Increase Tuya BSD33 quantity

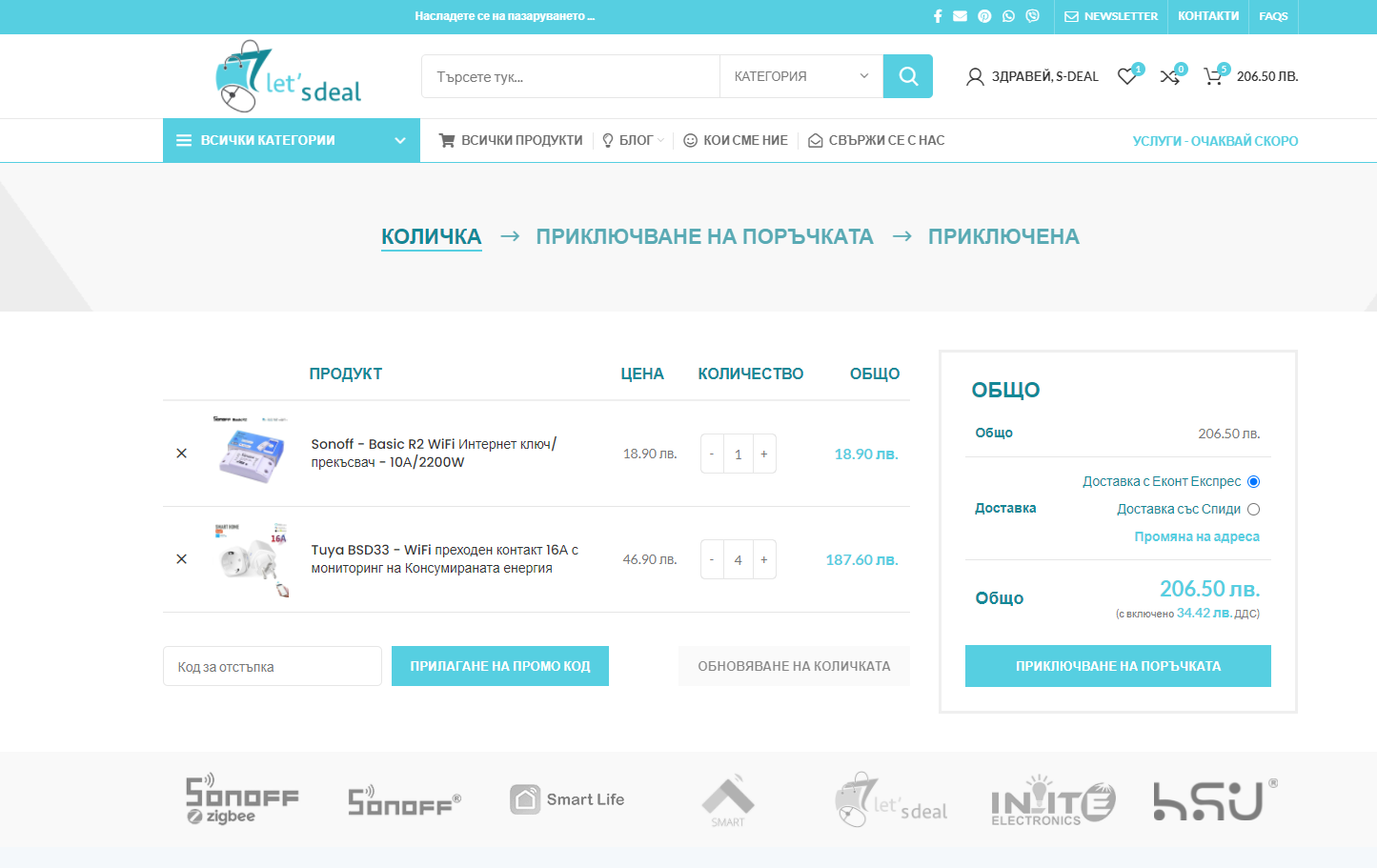[764, 559]
